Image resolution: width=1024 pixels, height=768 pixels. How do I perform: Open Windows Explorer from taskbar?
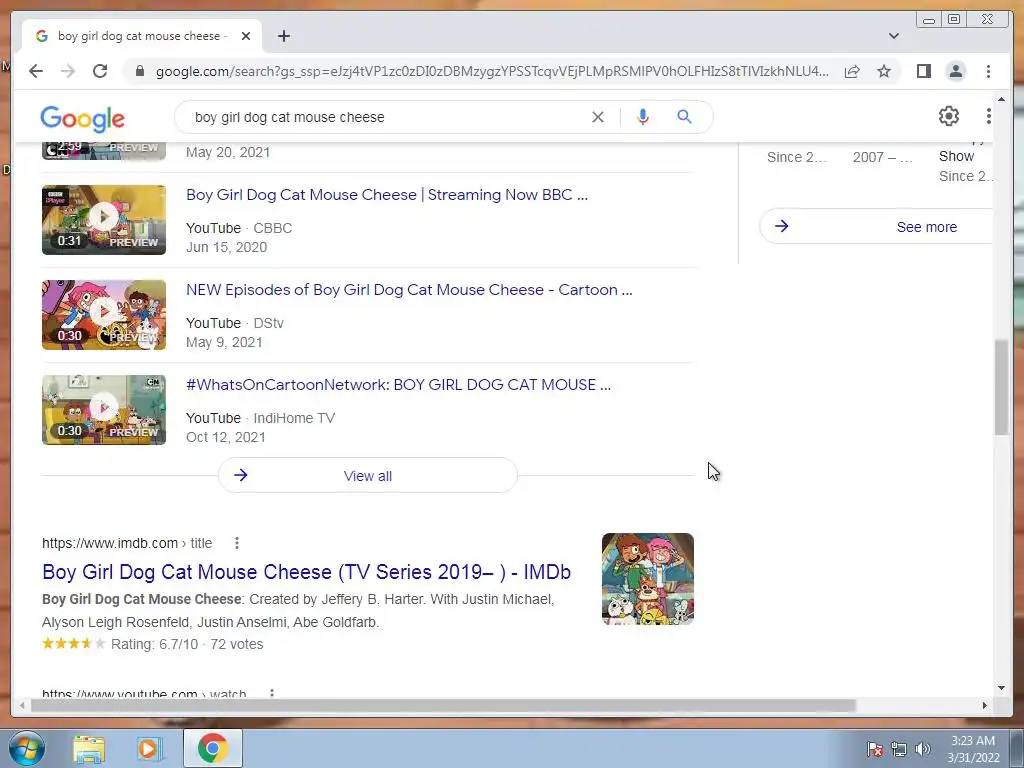click(89, 748)
